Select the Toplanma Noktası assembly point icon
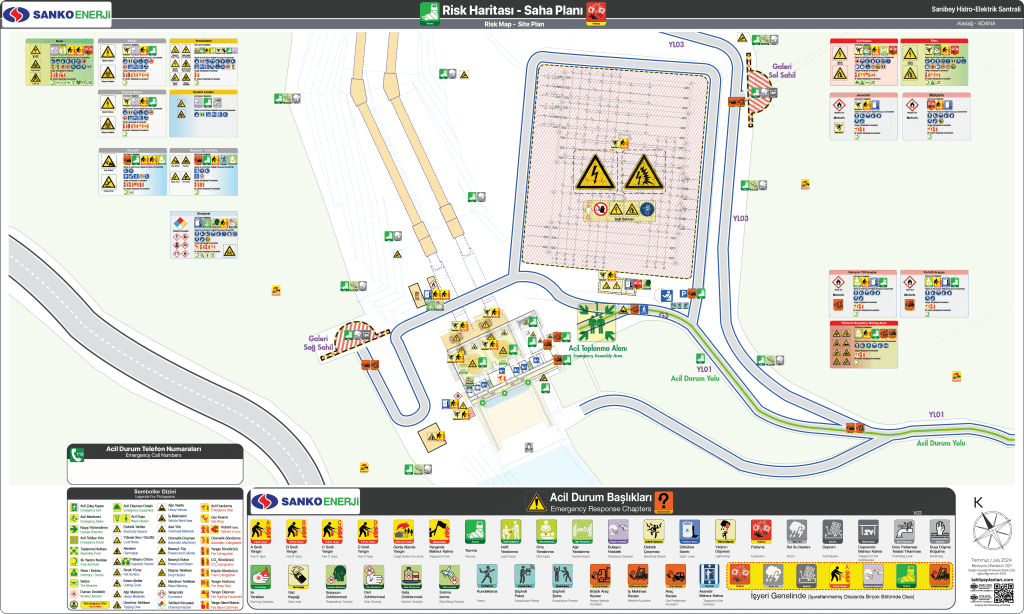Viewport: 1024px width, 614px height. click(72, 550)
